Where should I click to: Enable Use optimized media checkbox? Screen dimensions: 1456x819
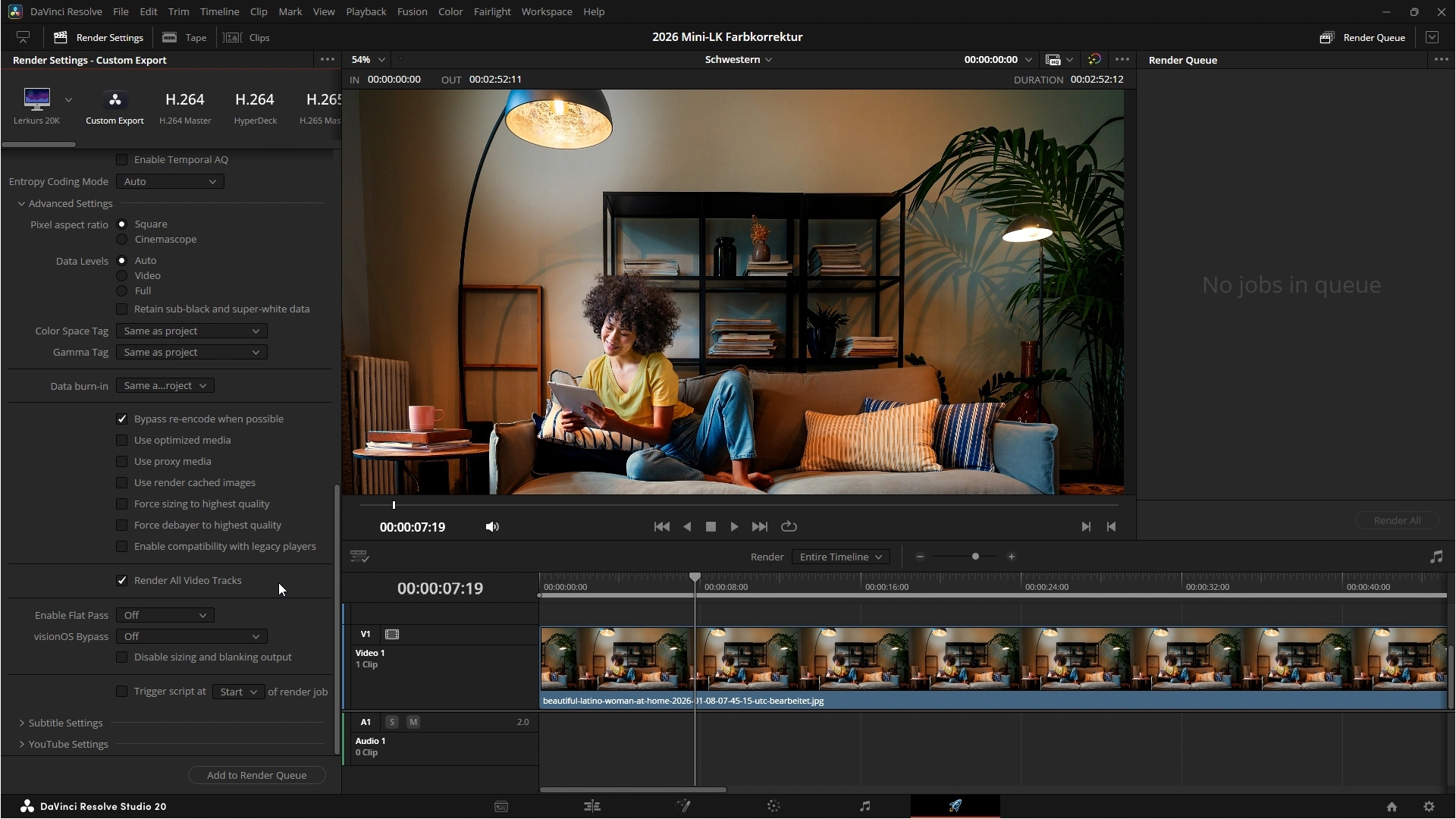tap(121, 440)
